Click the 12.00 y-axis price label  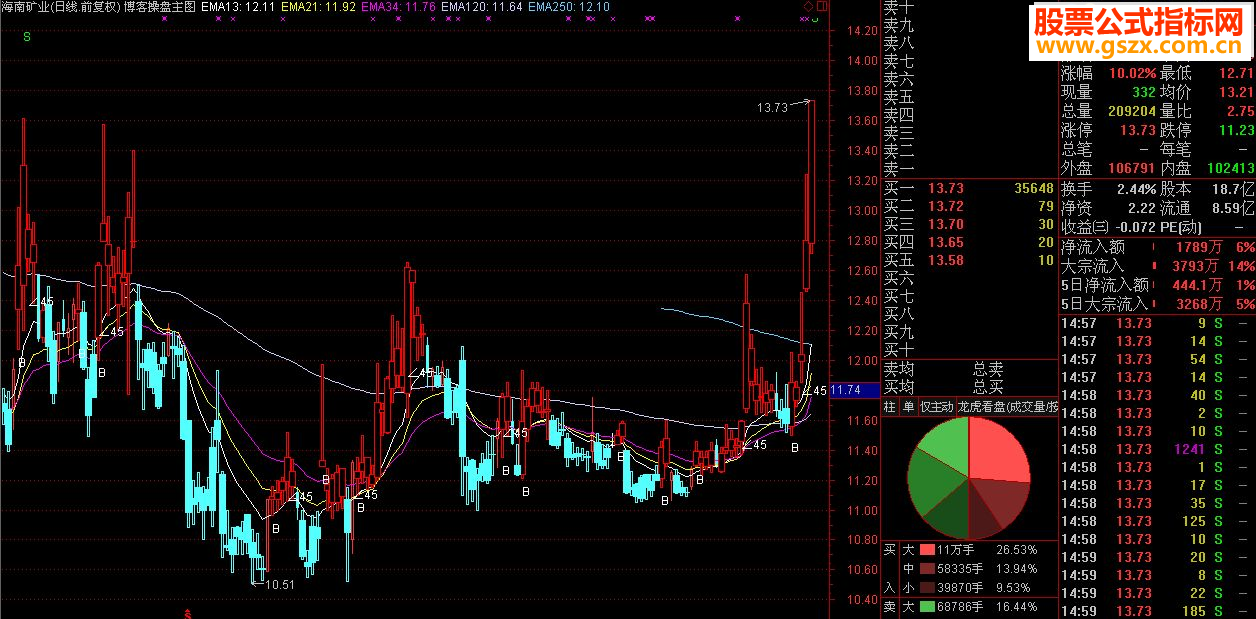(862, 360)
